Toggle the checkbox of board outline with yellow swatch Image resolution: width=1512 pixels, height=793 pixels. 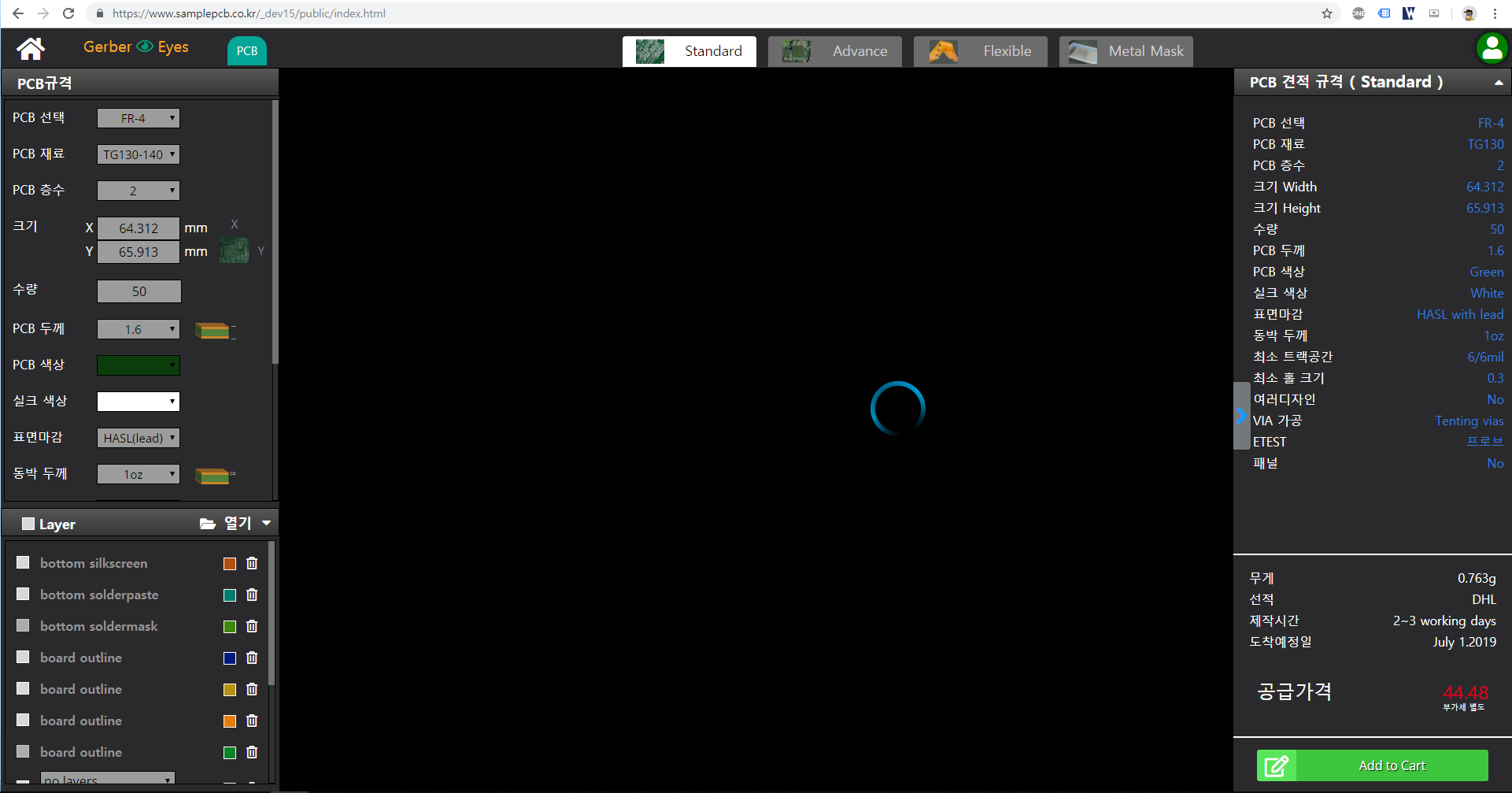click(x=23, y=688)
